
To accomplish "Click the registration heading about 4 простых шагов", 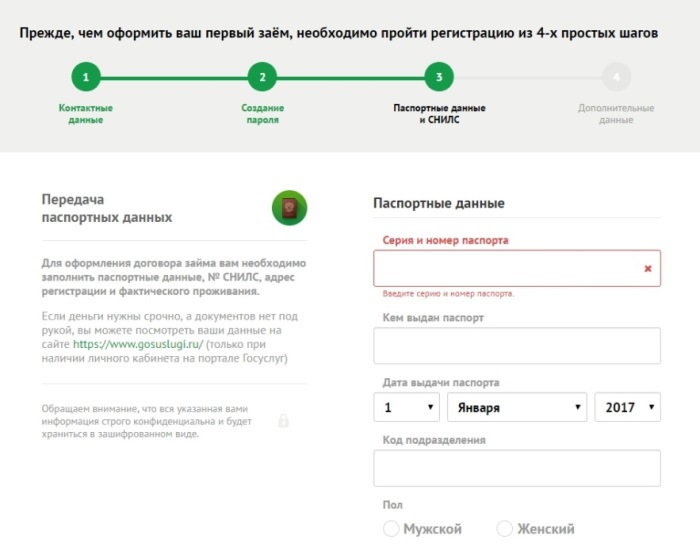I will 338,33.
